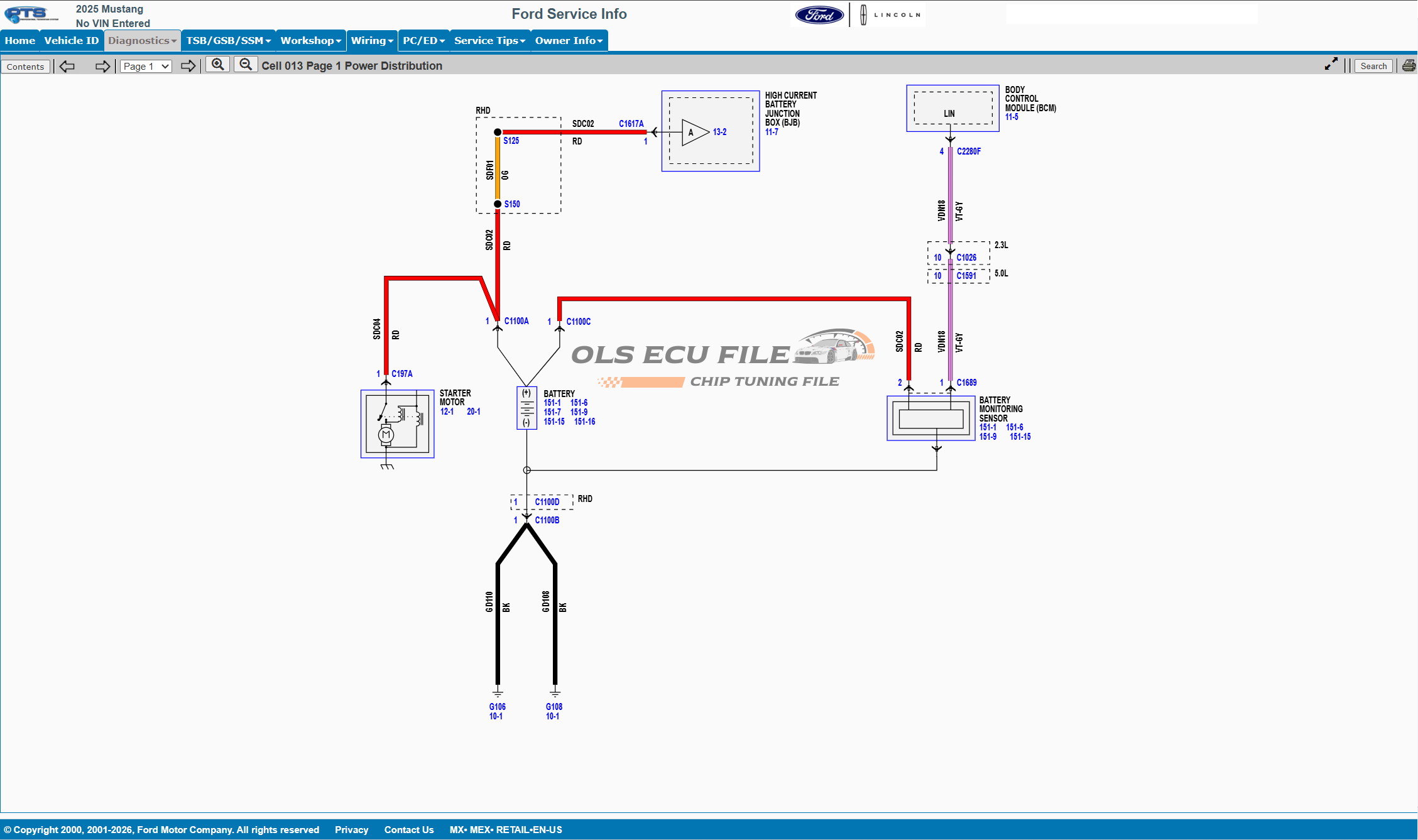Open the Home tab
Viewport: 1418px width, 840px height.
[x=20, y=40]
